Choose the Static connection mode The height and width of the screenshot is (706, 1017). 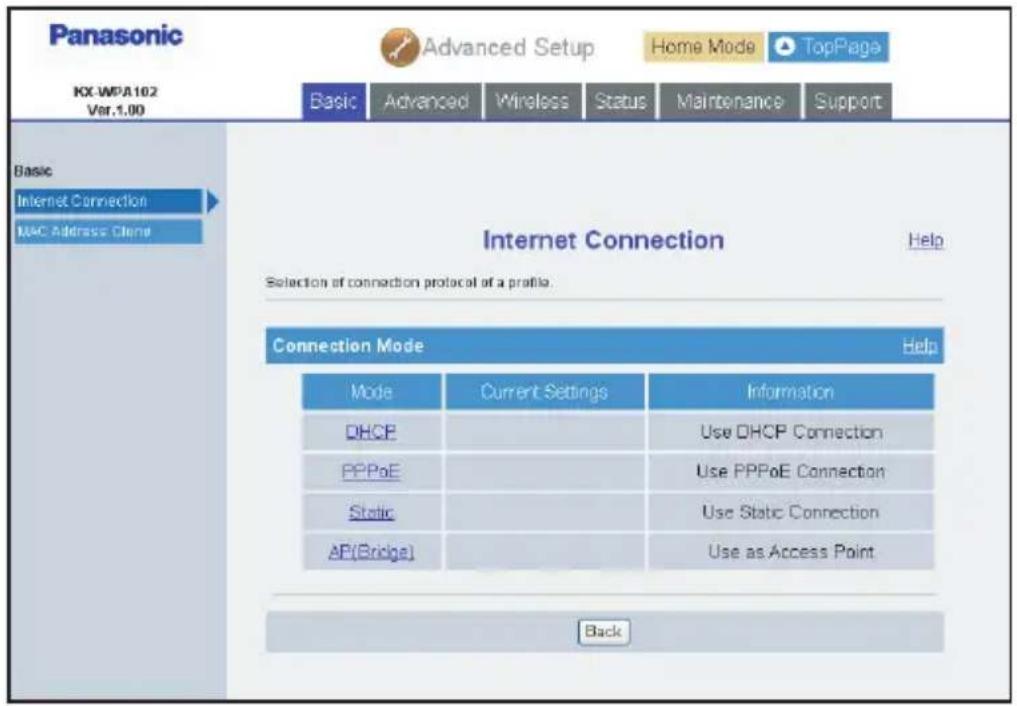coord(371,512)
